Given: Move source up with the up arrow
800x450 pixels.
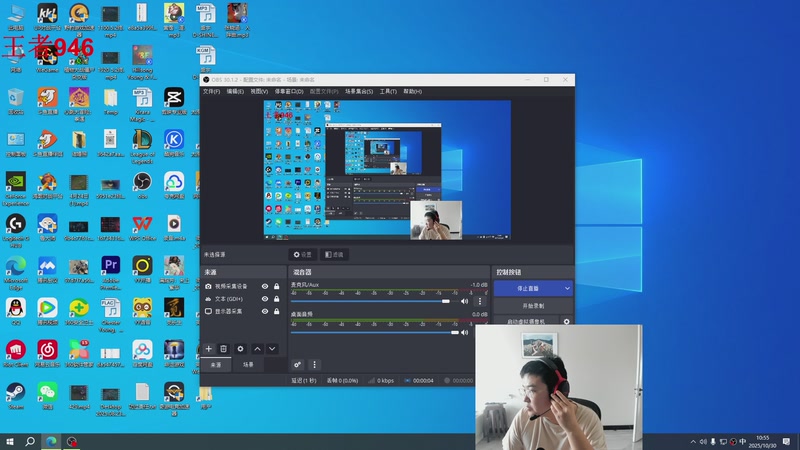Looking at the screenshot, I should [x=257, y=349].
